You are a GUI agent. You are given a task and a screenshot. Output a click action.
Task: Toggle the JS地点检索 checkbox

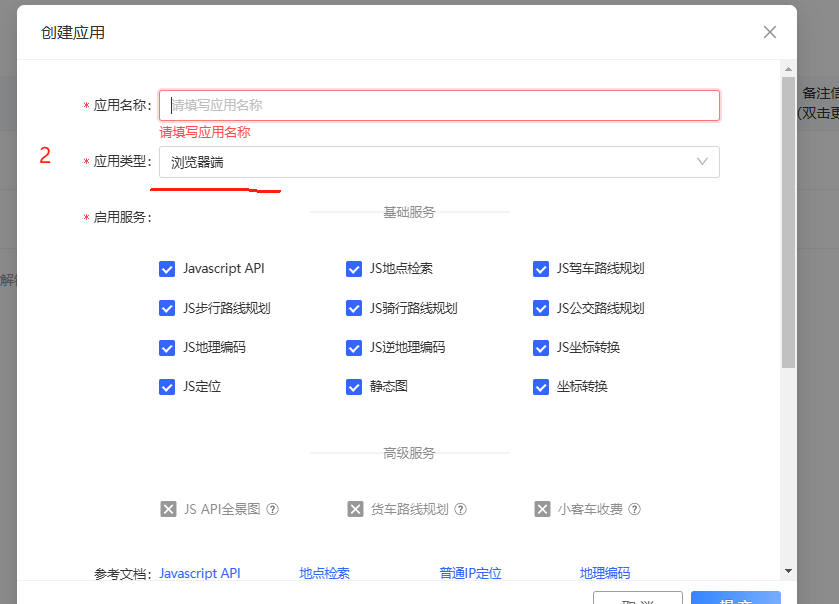(354, 269)
